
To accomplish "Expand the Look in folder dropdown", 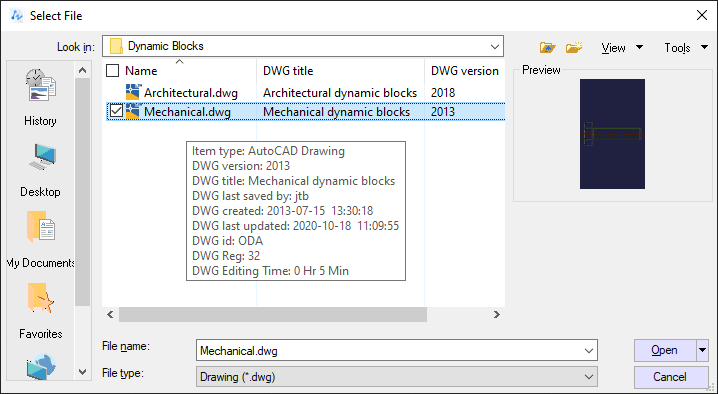I will [x=495, y=46].
